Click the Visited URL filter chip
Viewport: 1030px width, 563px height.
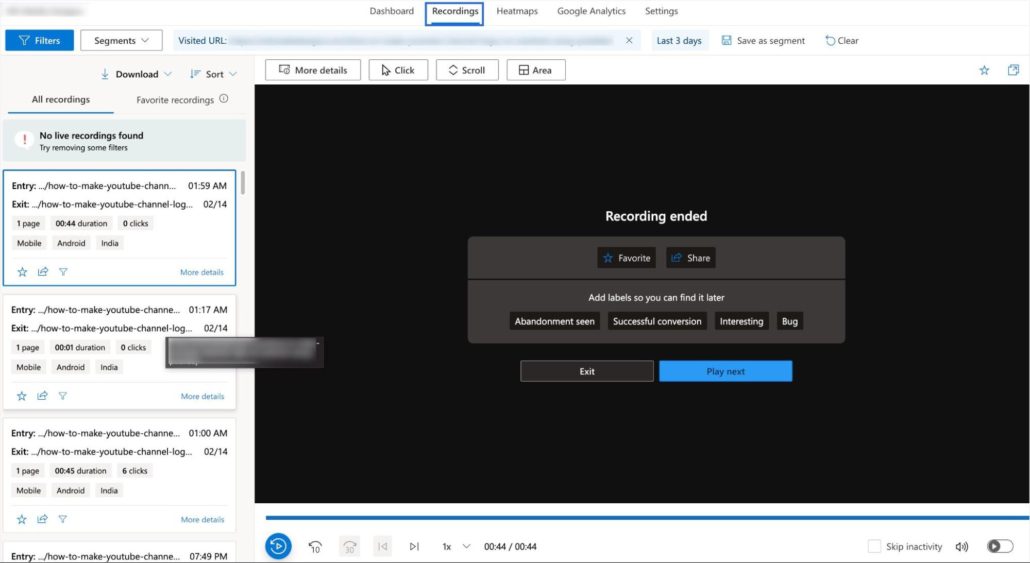pyautogui.click(x=407, y=41)
